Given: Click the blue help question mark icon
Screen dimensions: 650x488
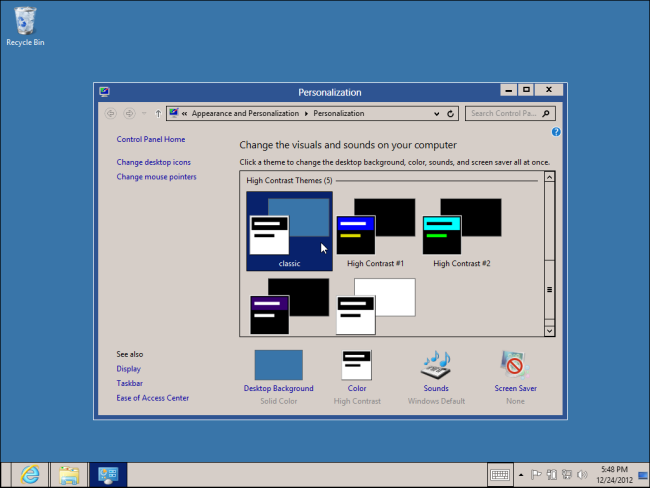Looking at the screenshot, I should point(556,131).
